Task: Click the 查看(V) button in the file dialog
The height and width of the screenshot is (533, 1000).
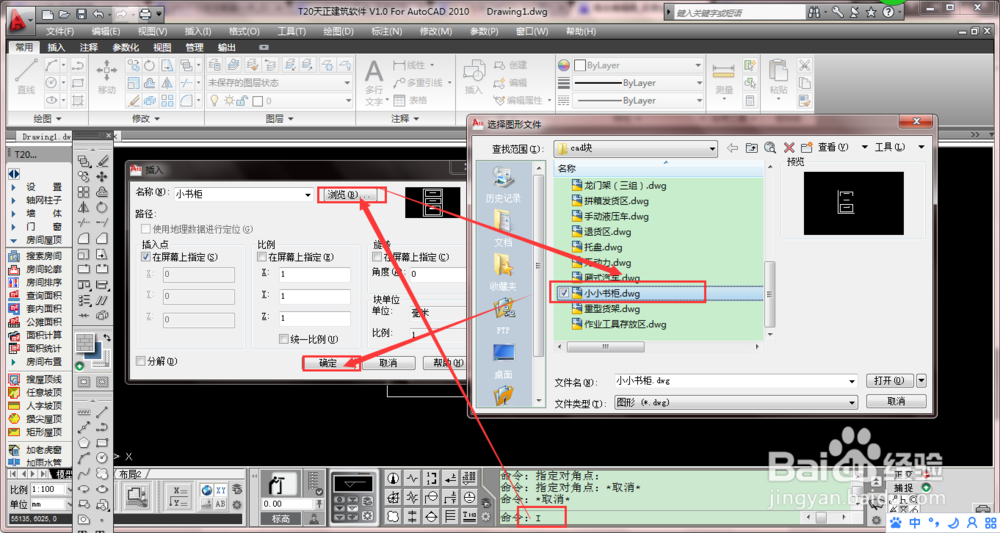Action: 833,147
